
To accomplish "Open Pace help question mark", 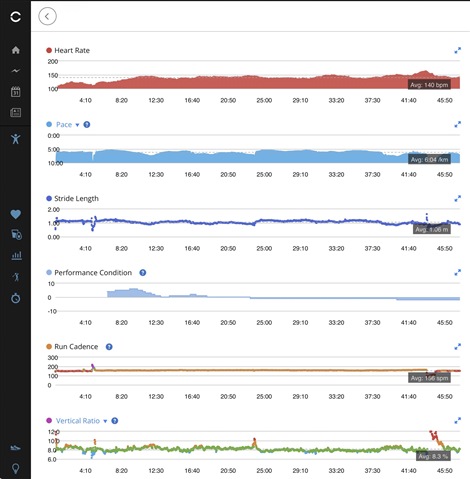I will [x=87, y=125].
